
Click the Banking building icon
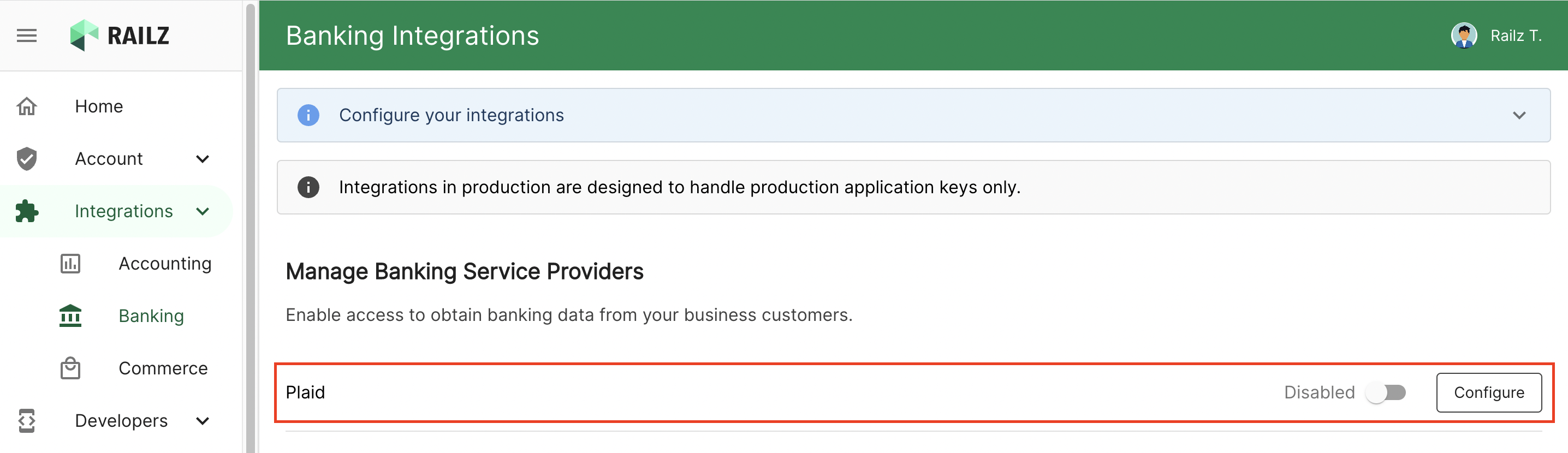[x=70, y=316]
